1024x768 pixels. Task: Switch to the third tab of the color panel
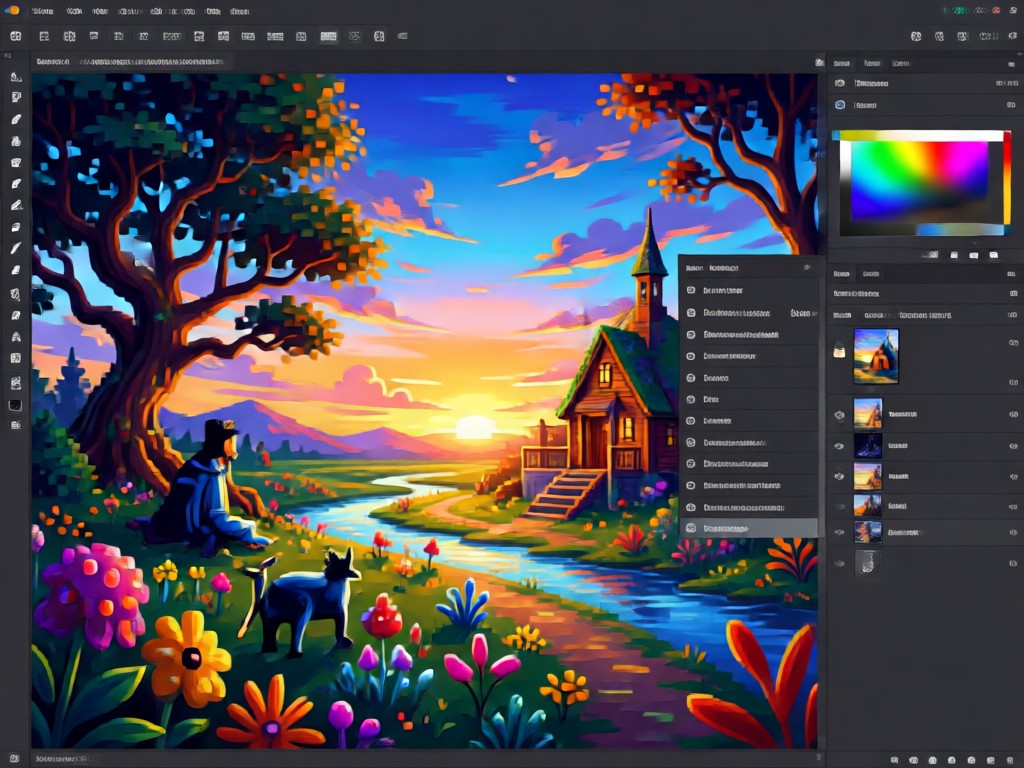tap(901, 63)
